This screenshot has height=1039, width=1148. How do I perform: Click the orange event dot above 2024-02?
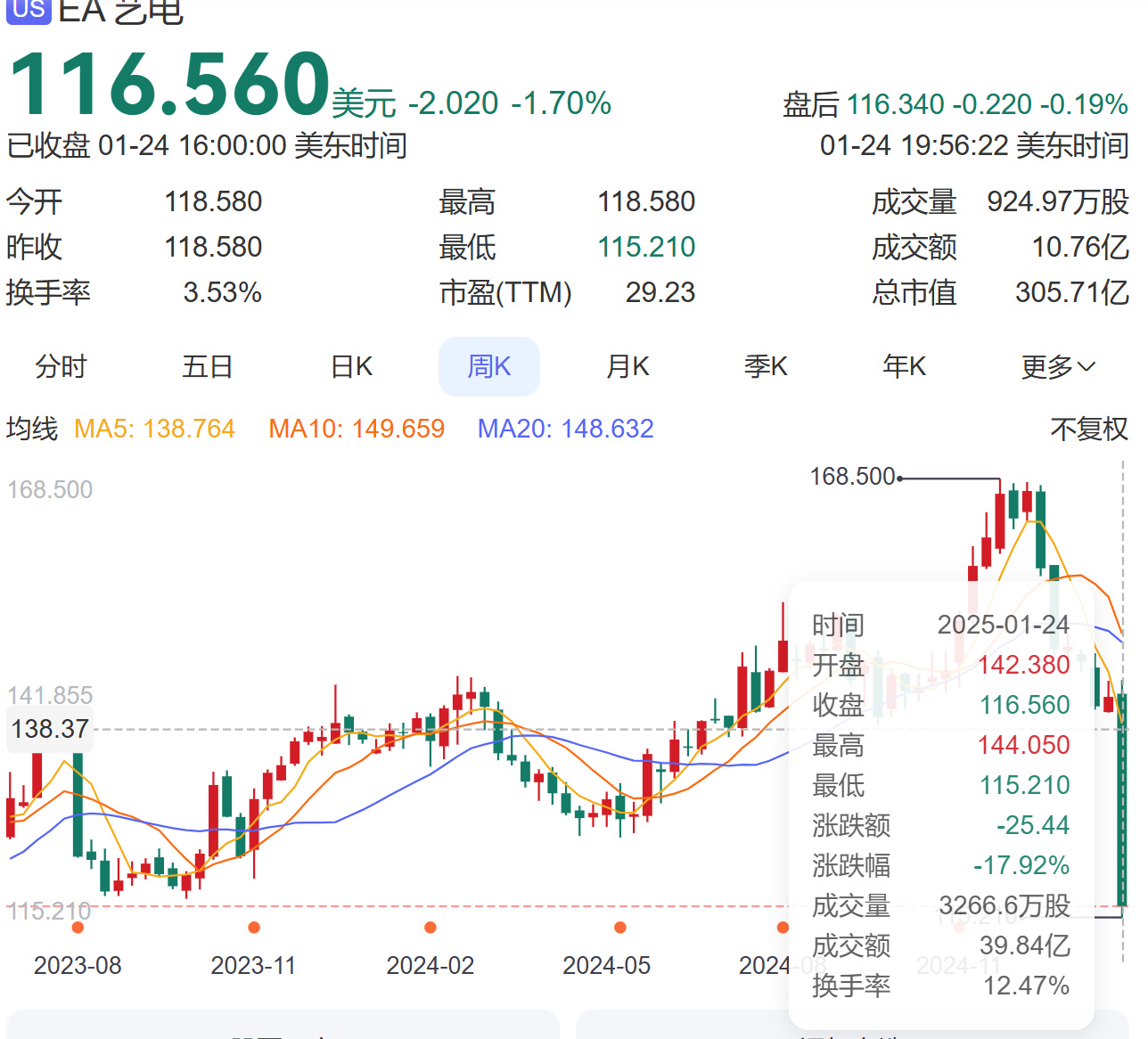coord(430,928)
